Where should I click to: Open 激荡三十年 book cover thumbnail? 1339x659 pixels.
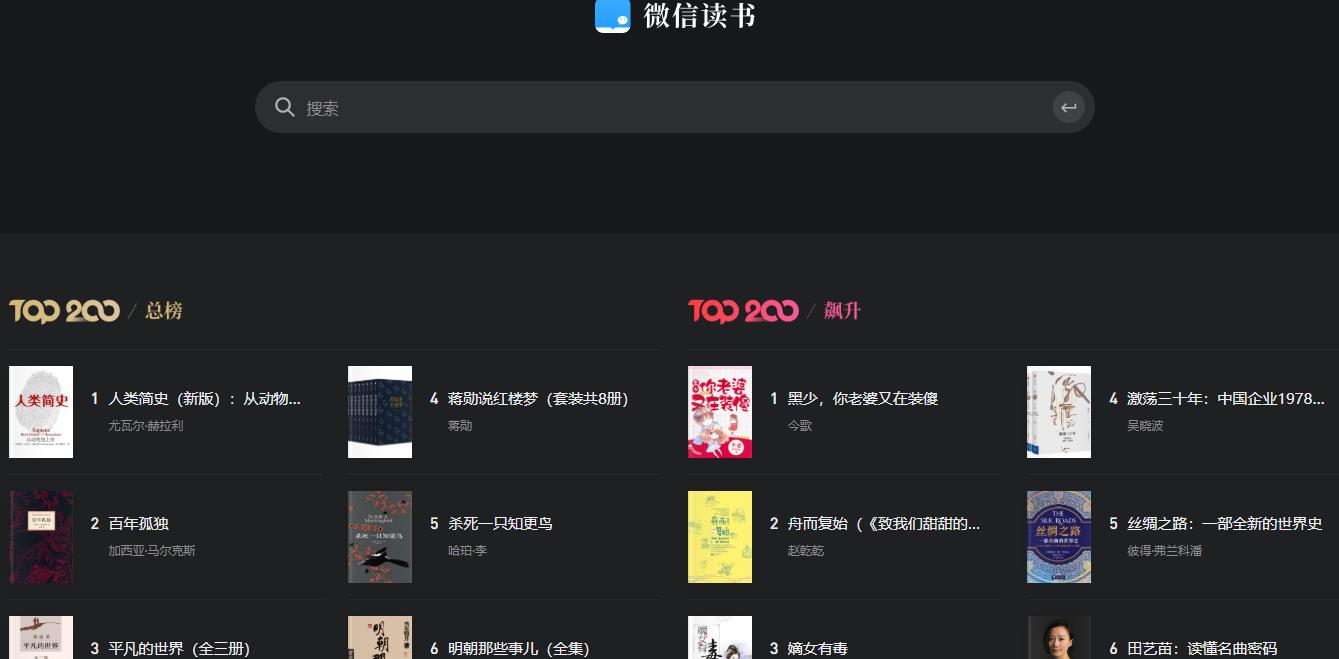[1059, 412]
